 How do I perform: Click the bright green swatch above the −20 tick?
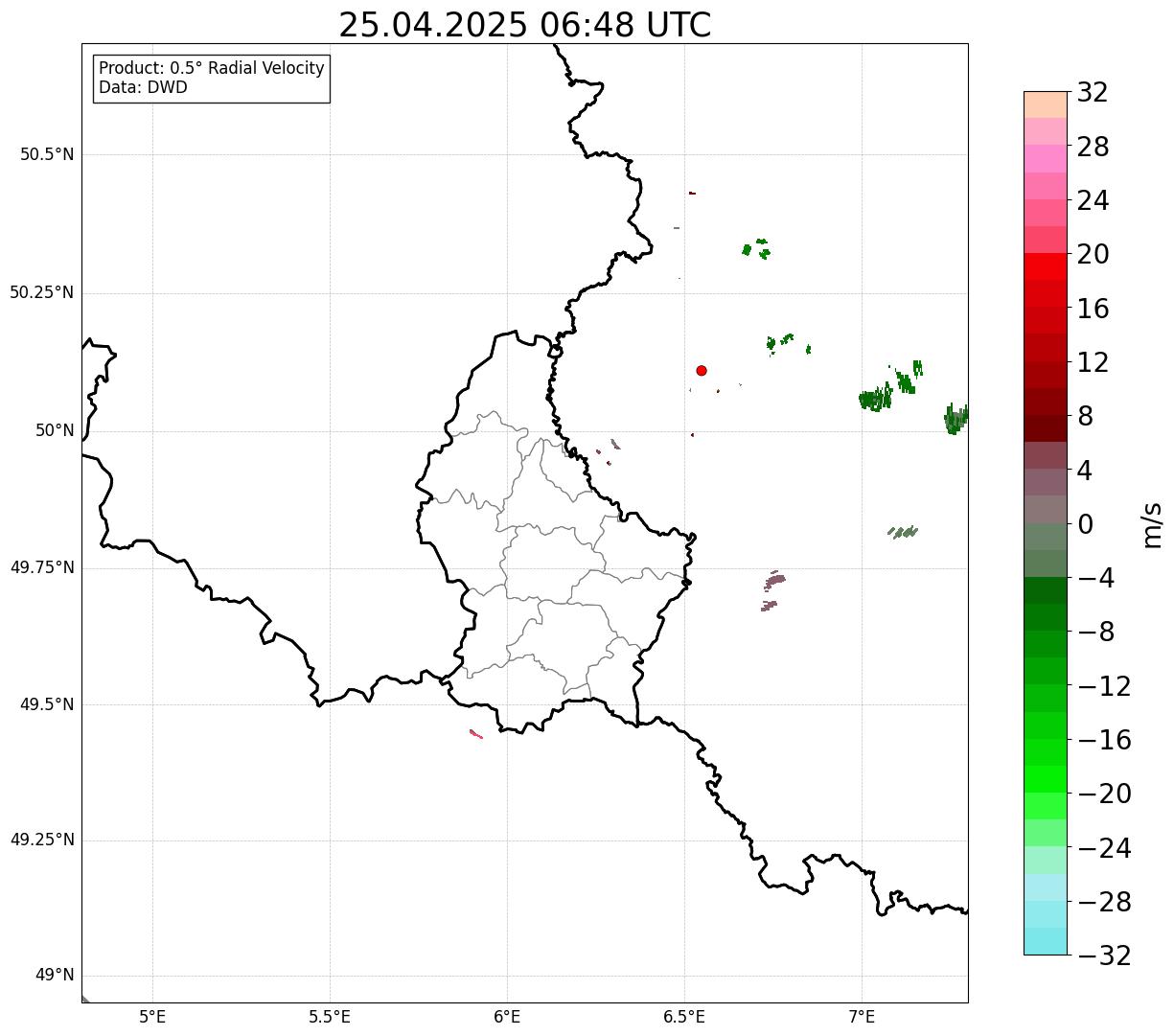click(x=1046, y=779)
